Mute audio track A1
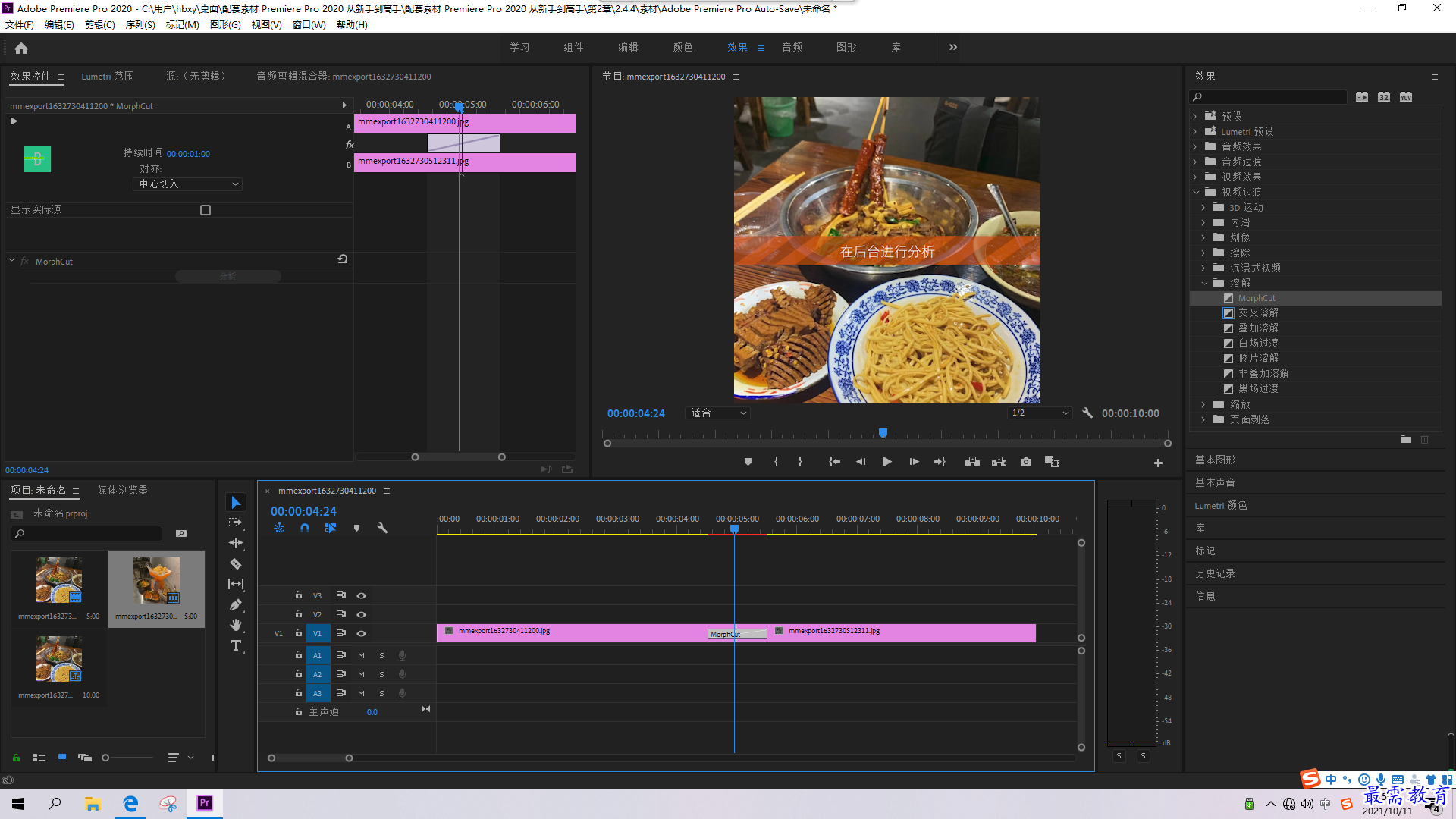Viewport: 1456px width, 819px height. 361,656
